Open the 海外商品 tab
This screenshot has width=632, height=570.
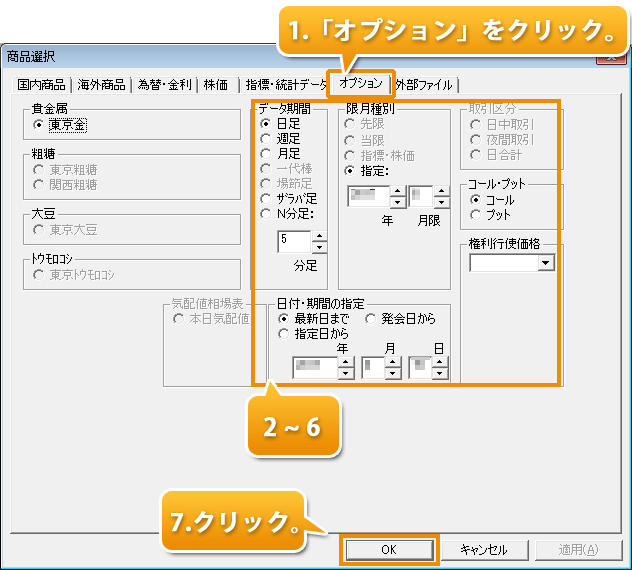coord(103,85)
